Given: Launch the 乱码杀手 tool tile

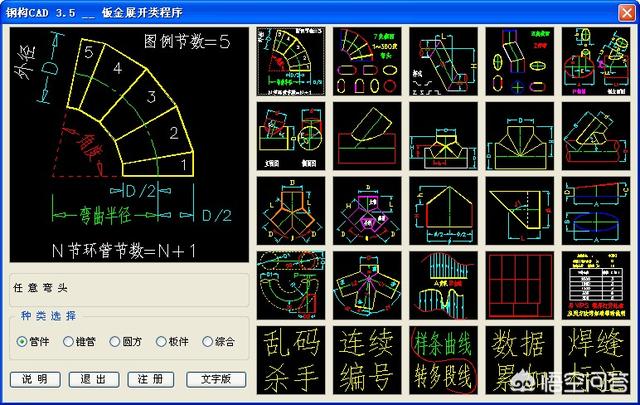Looking at the screenshot, I should [x=291, y=360].
